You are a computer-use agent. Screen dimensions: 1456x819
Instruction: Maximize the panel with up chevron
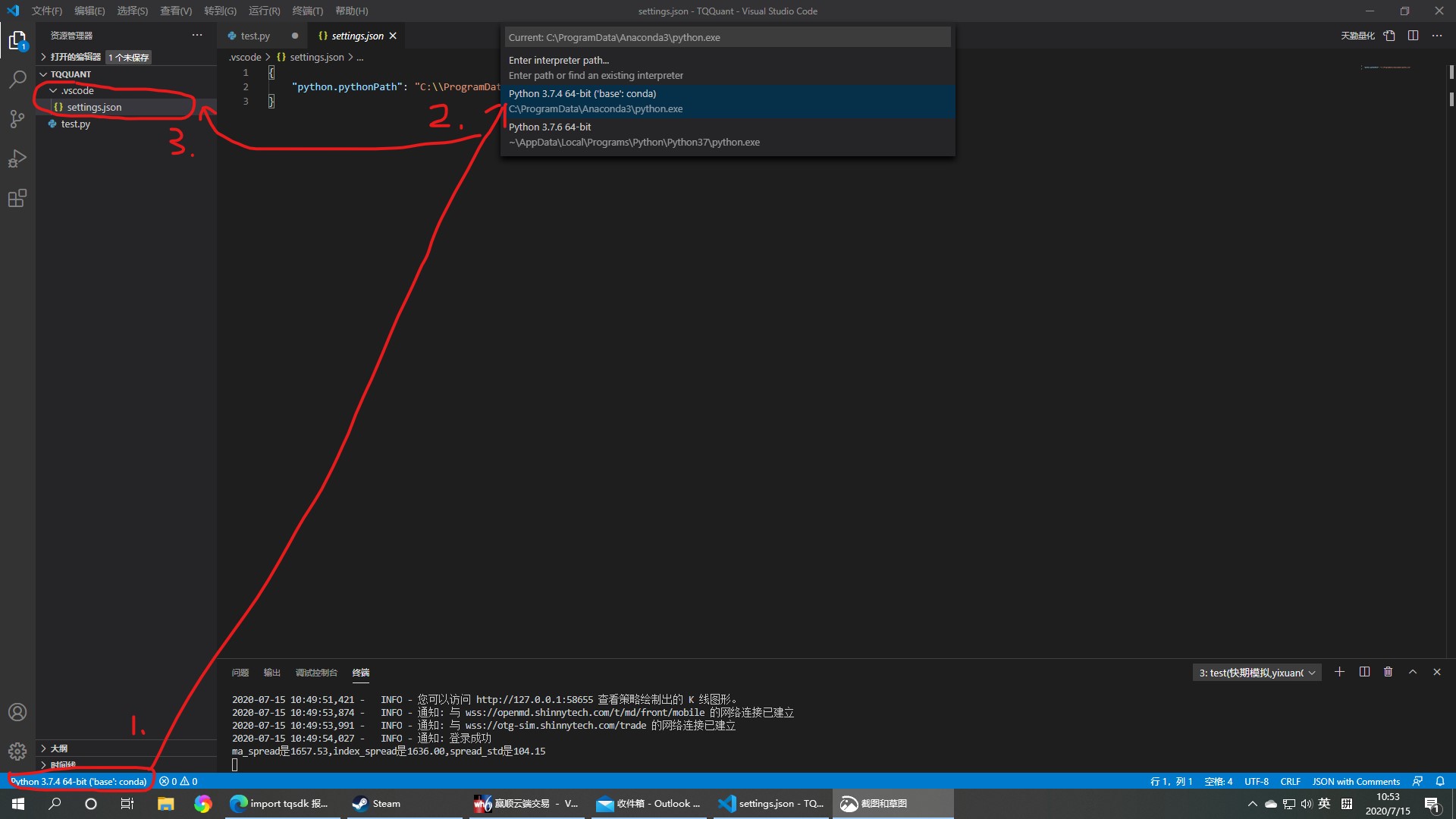pyautogui.click(x=1413, y=672)
